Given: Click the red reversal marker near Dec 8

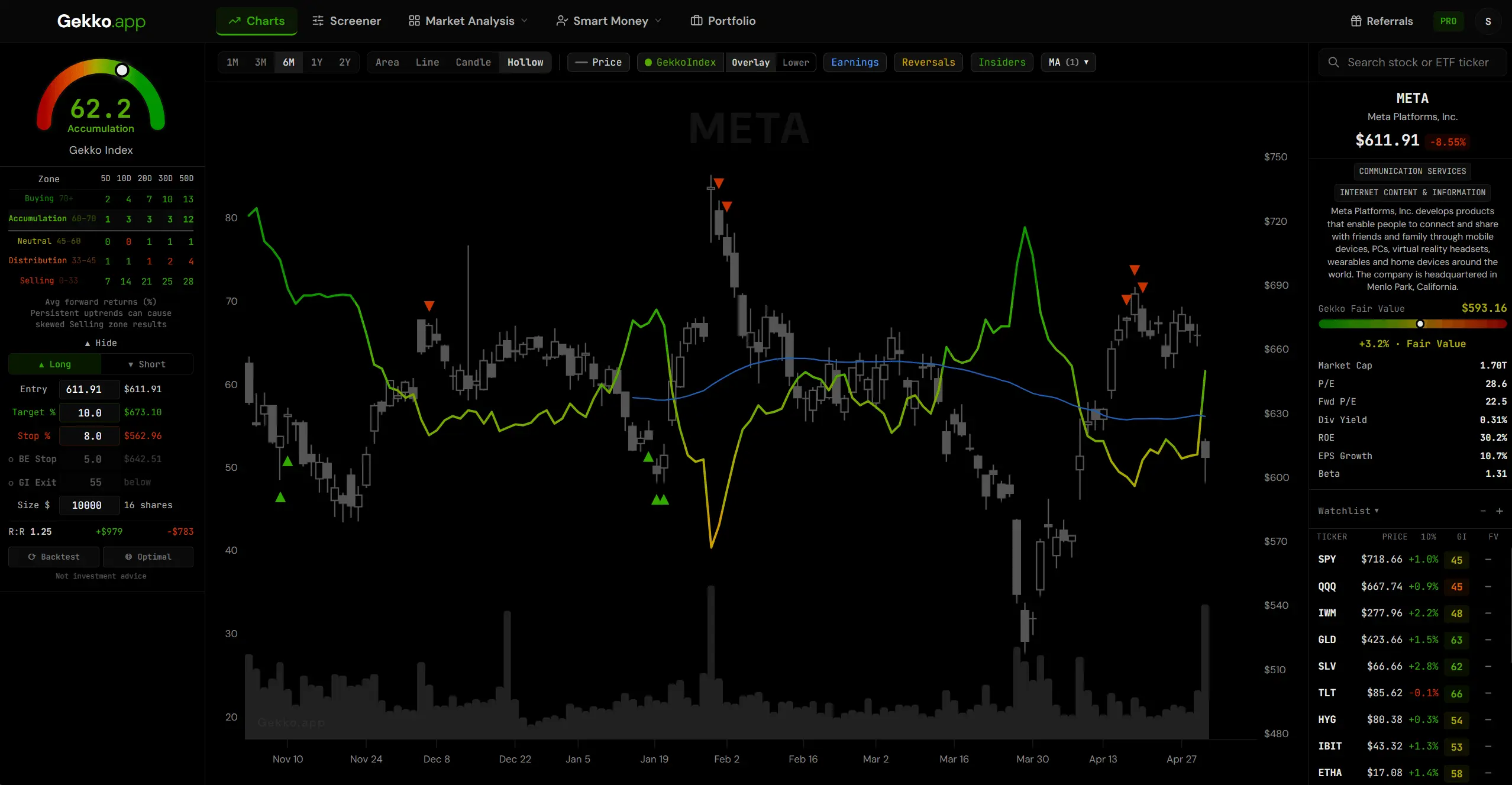Looking at the screenshot, I should 429,306.
